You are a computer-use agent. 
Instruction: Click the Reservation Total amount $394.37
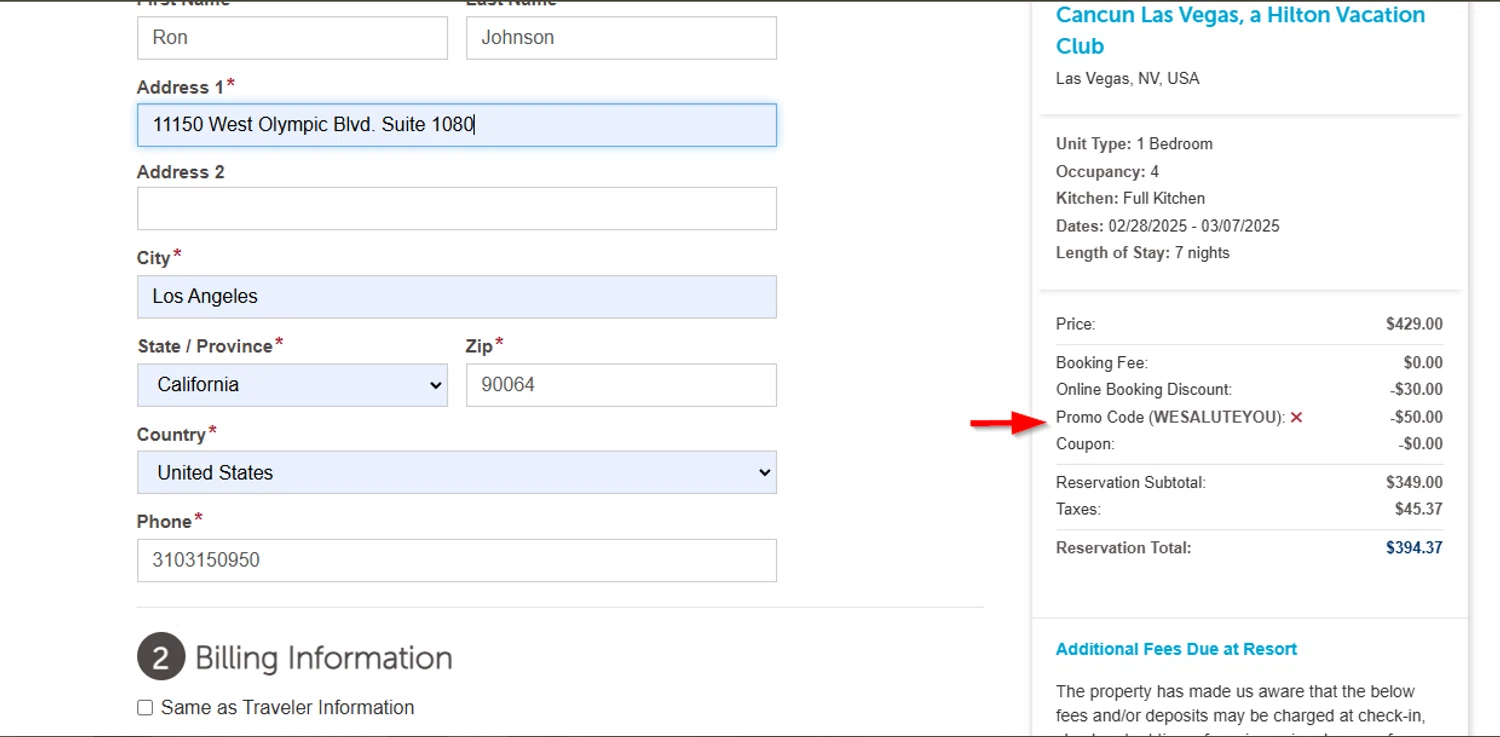pos(1414,548)
